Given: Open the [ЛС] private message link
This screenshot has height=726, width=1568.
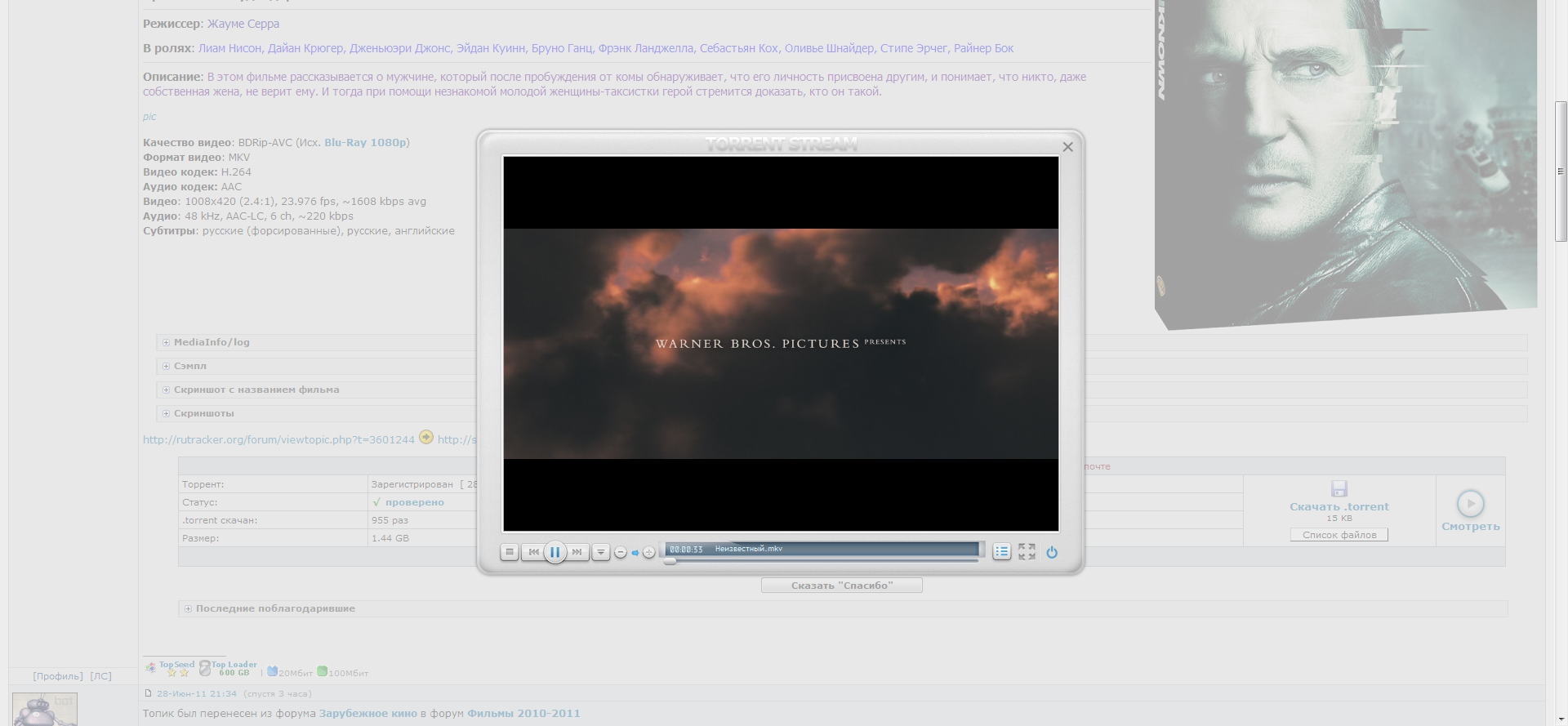Looking at the screenshot, I should (101, 676).
